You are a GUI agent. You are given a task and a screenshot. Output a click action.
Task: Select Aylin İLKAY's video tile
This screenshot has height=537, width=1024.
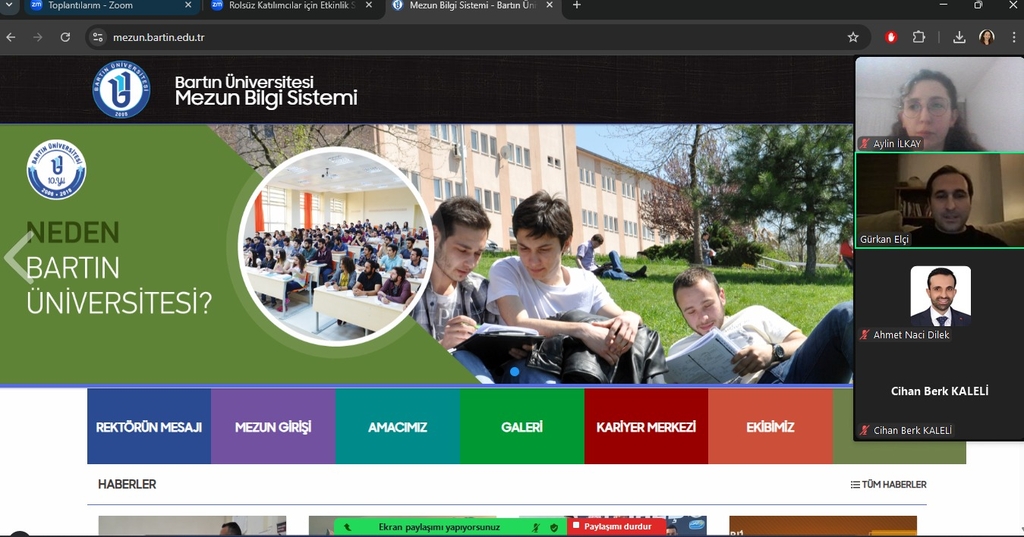940,104
